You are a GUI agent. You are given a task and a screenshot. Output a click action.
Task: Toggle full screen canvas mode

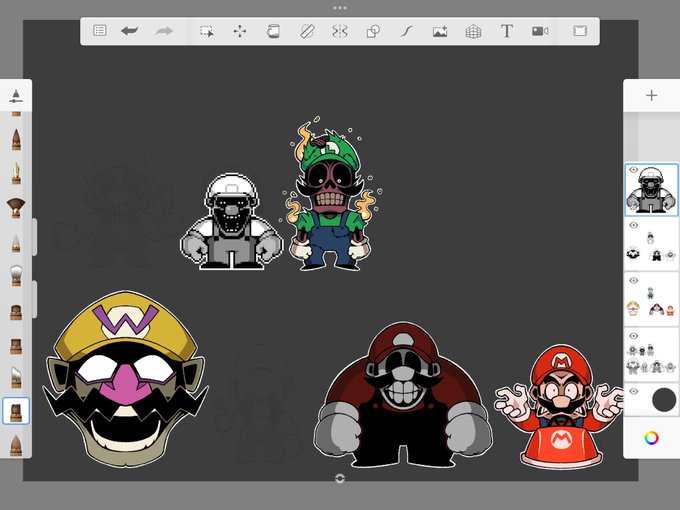click(x=580, y=31)
